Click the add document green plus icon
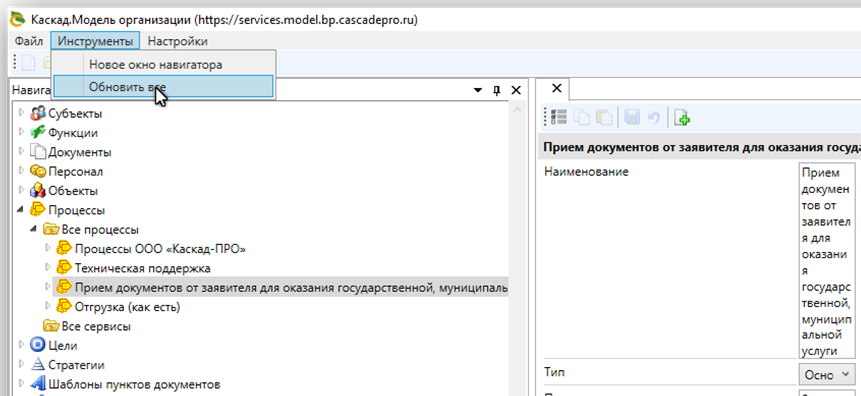The height and width of the screenshot is (396, 861). [682, 117]
